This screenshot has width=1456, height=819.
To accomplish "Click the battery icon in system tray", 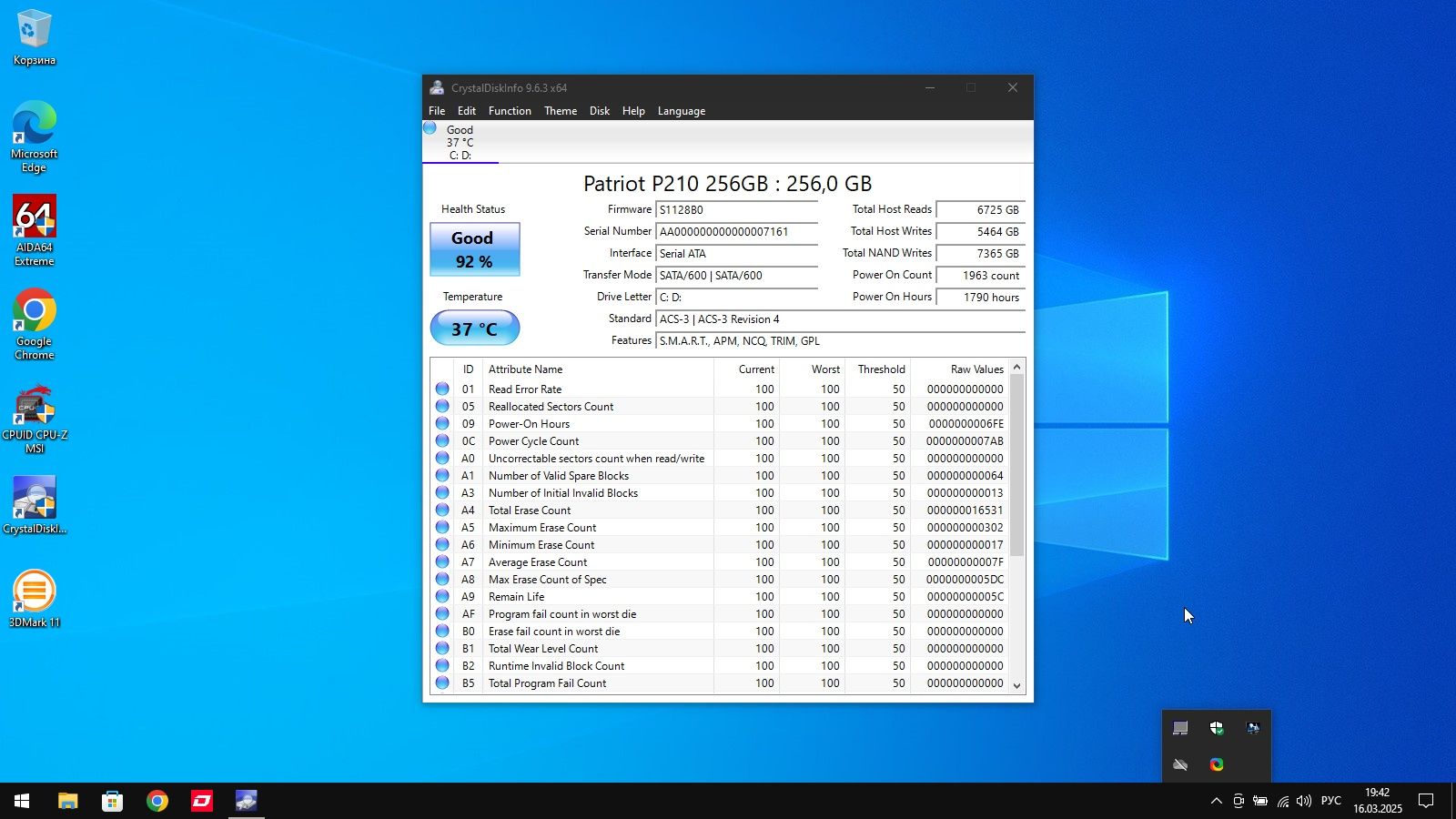I will [1260, 801].
